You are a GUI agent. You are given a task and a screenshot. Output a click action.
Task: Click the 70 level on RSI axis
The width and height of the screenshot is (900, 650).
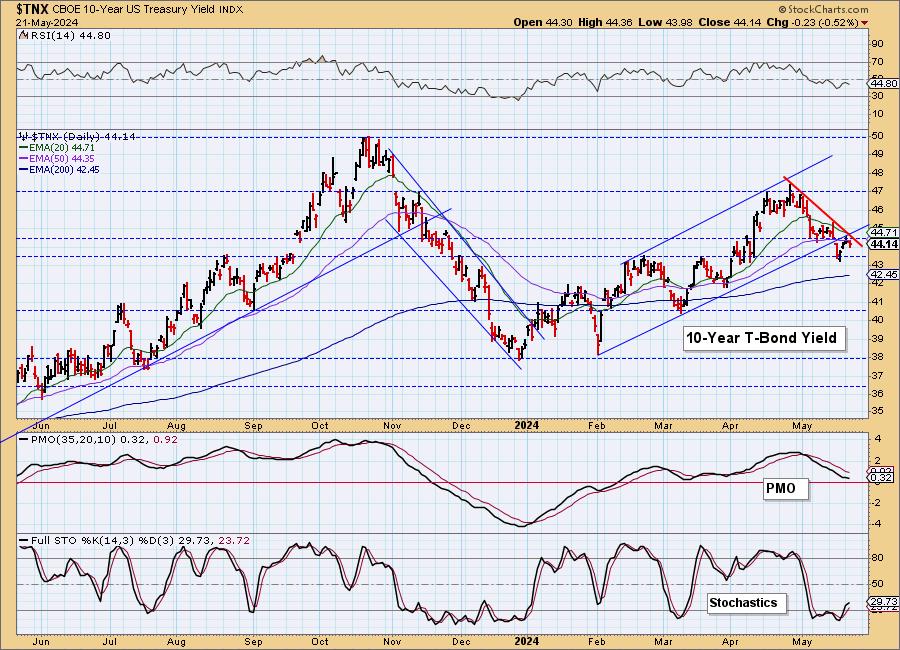coord(878,61)
